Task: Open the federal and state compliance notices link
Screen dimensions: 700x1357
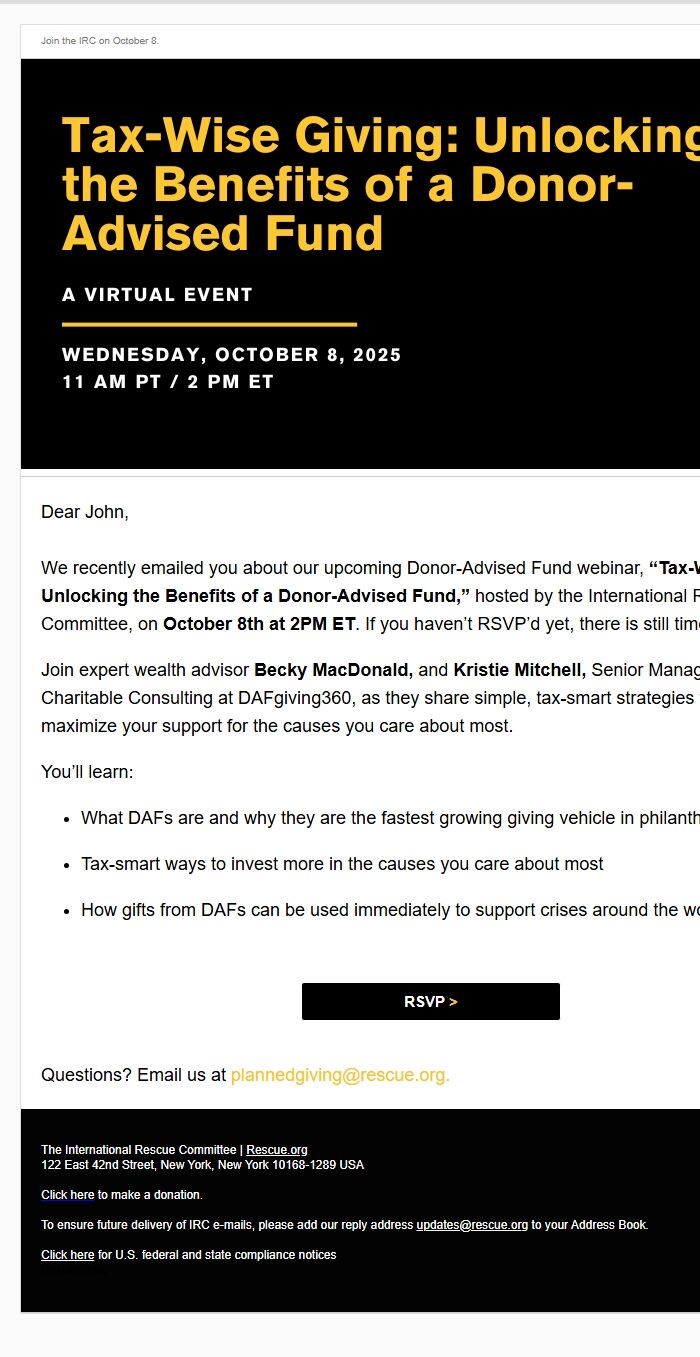Action: tap(67, 1255)
